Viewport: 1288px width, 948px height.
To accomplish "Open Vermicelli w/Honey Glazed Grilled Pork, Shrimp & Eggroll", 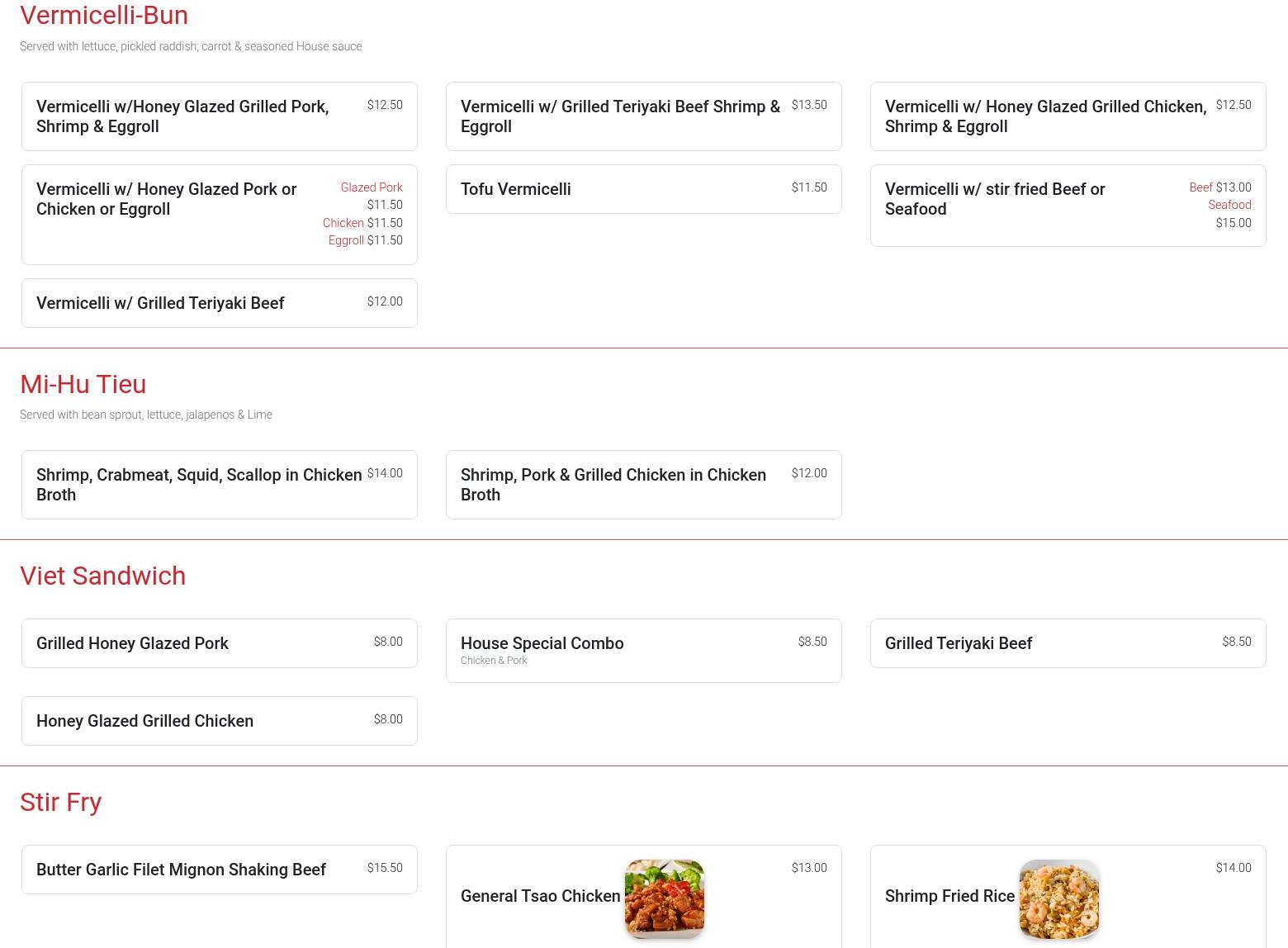I will click(x=220, y=116).
